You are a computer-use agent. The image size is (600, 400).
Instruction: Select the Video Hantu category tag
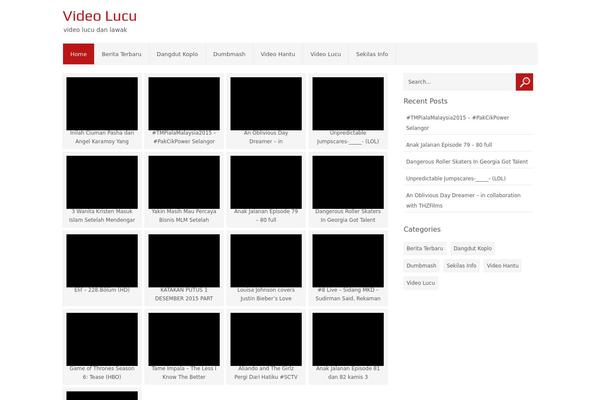[502, 266]
